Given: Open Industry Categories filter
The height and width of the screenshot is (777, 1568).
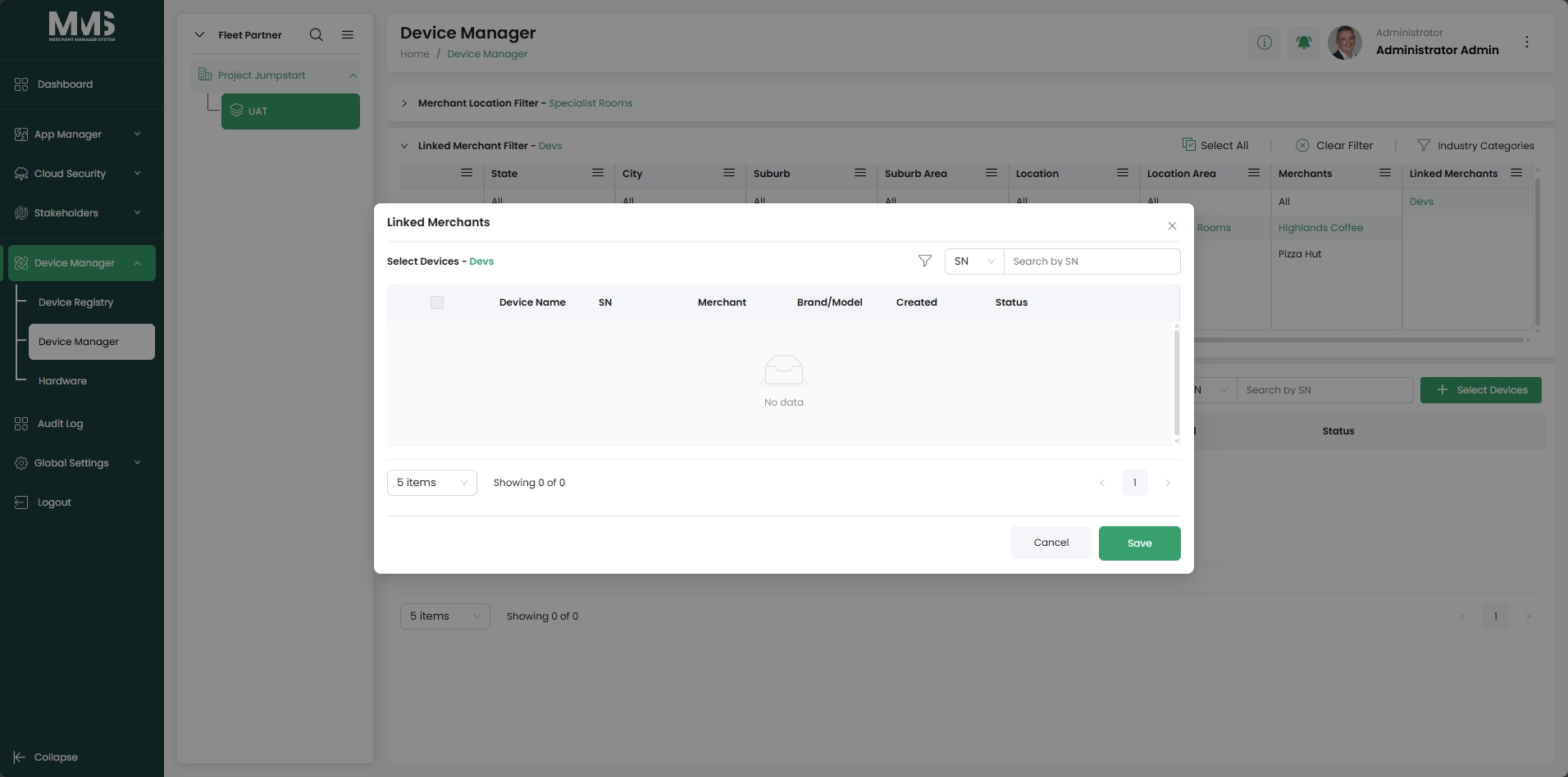Looking at the screenshot, I should (x=1475, y=145).
